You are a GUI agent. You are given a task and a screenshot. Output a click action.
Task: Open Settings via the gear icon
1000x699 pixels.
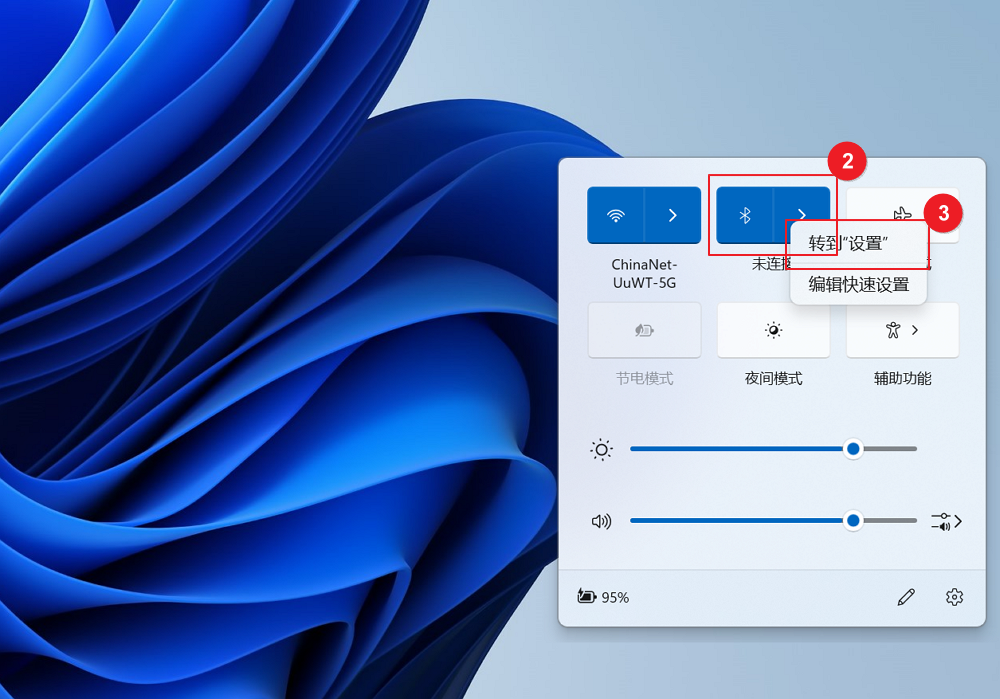point(953,596)
